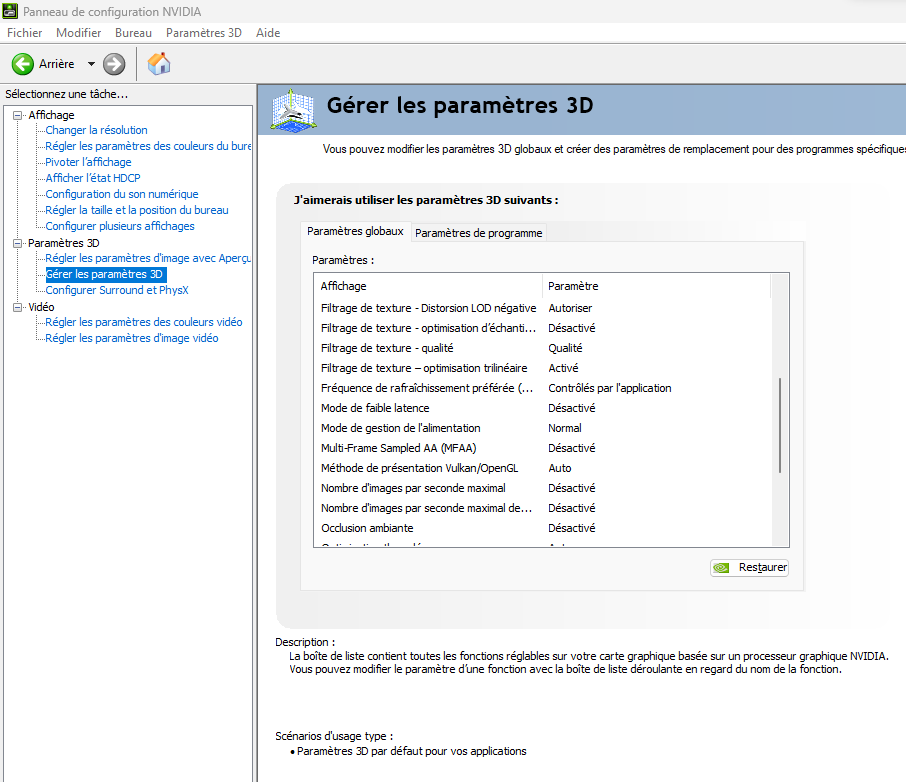Click the settings list vertical scrollbar

780,427
